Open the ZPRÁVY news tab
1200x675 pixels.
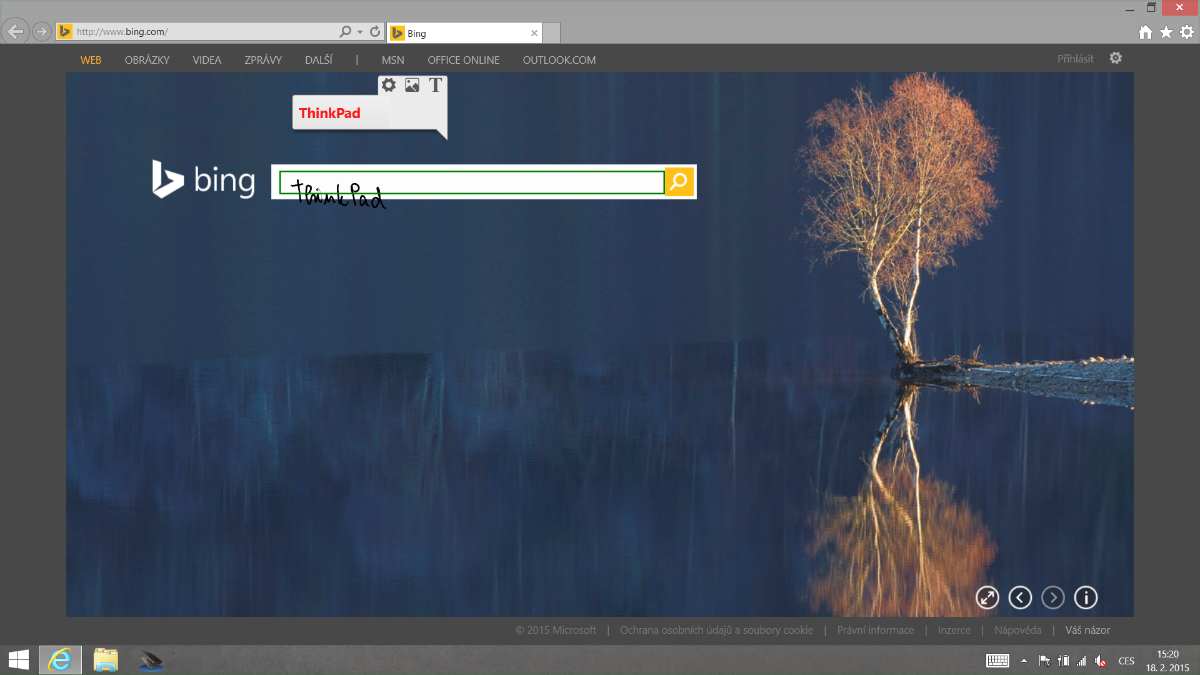263,60
